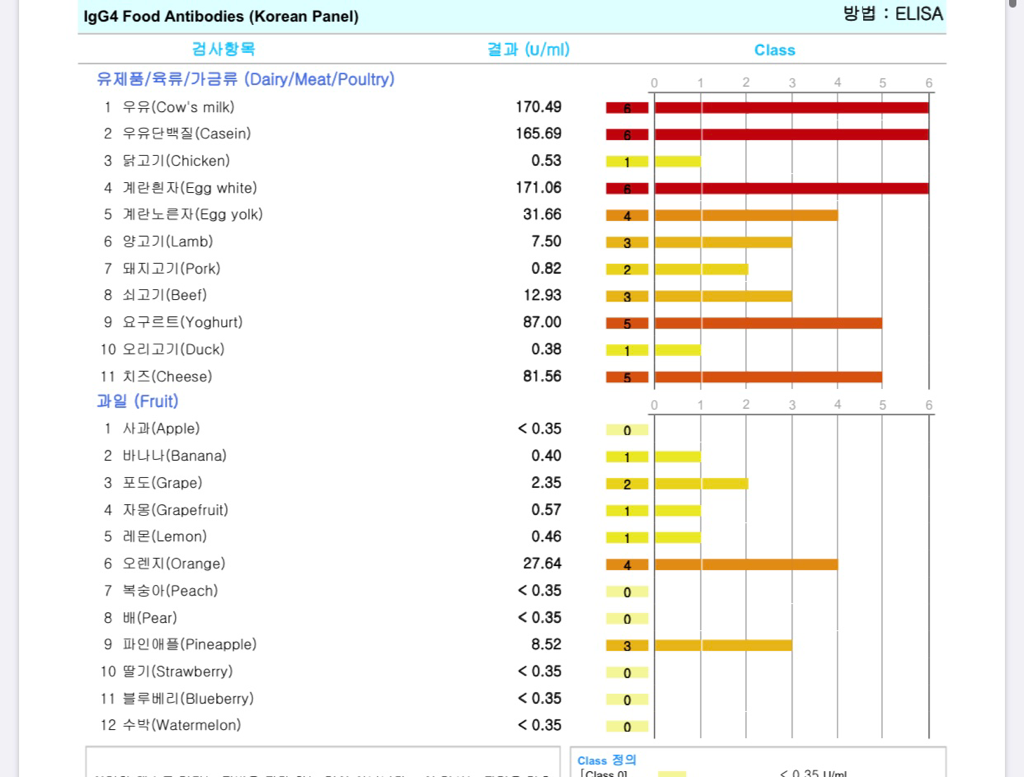Click the Casein result value 165.69
The height and width of the screenshot is (777, 1024).
538,134
